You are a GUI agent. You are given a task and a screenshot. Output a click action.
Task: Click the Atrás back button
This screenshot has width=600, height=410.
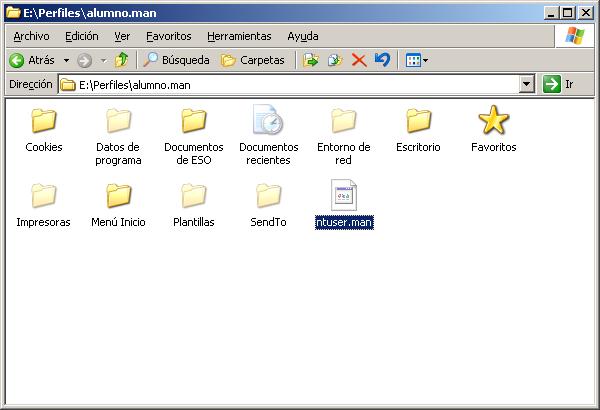[32, 60]
